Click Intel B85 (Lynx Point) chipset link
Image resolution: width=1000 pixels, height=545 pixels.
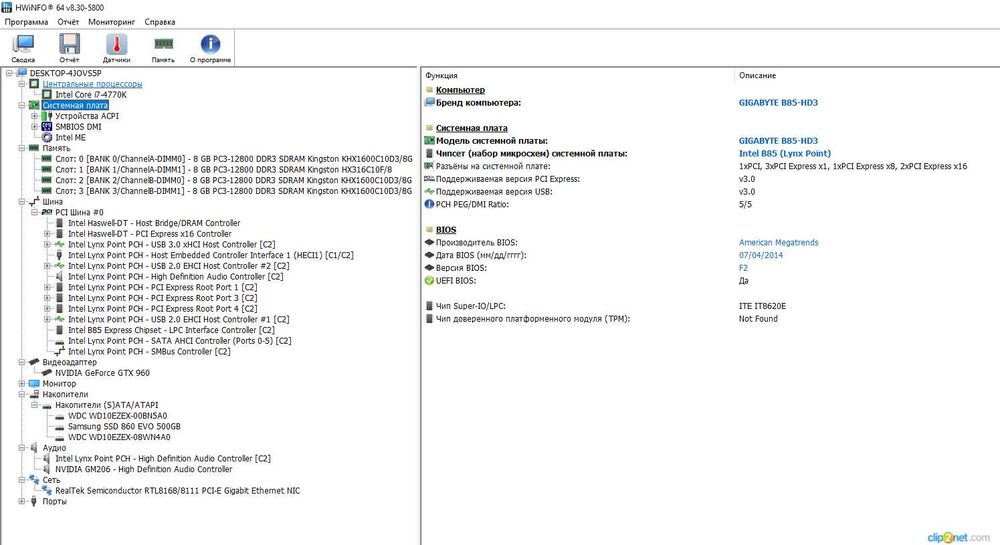(x=785, y=154)
